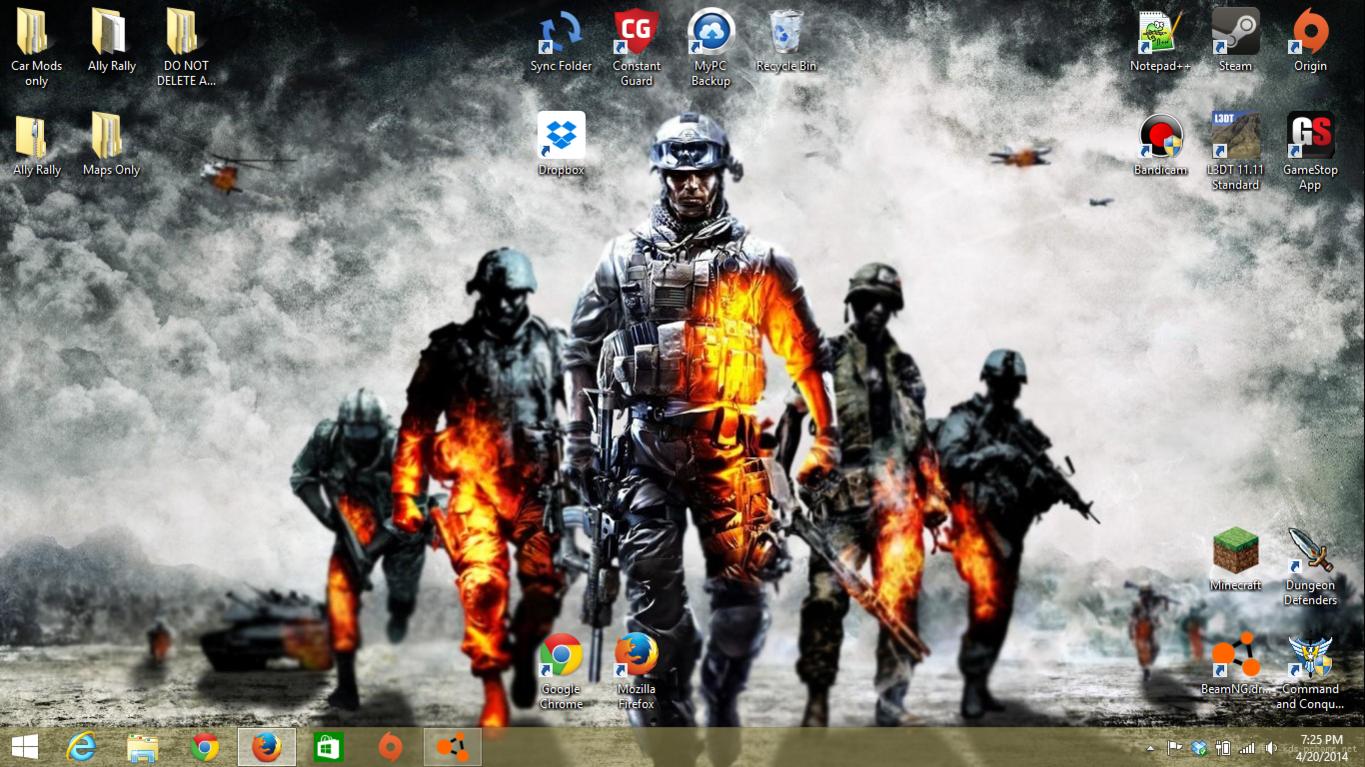1365x767 pixels.
Task: Select the Origin desktop shortcut
Action: pyautogui.click(x=1310, y=40)
